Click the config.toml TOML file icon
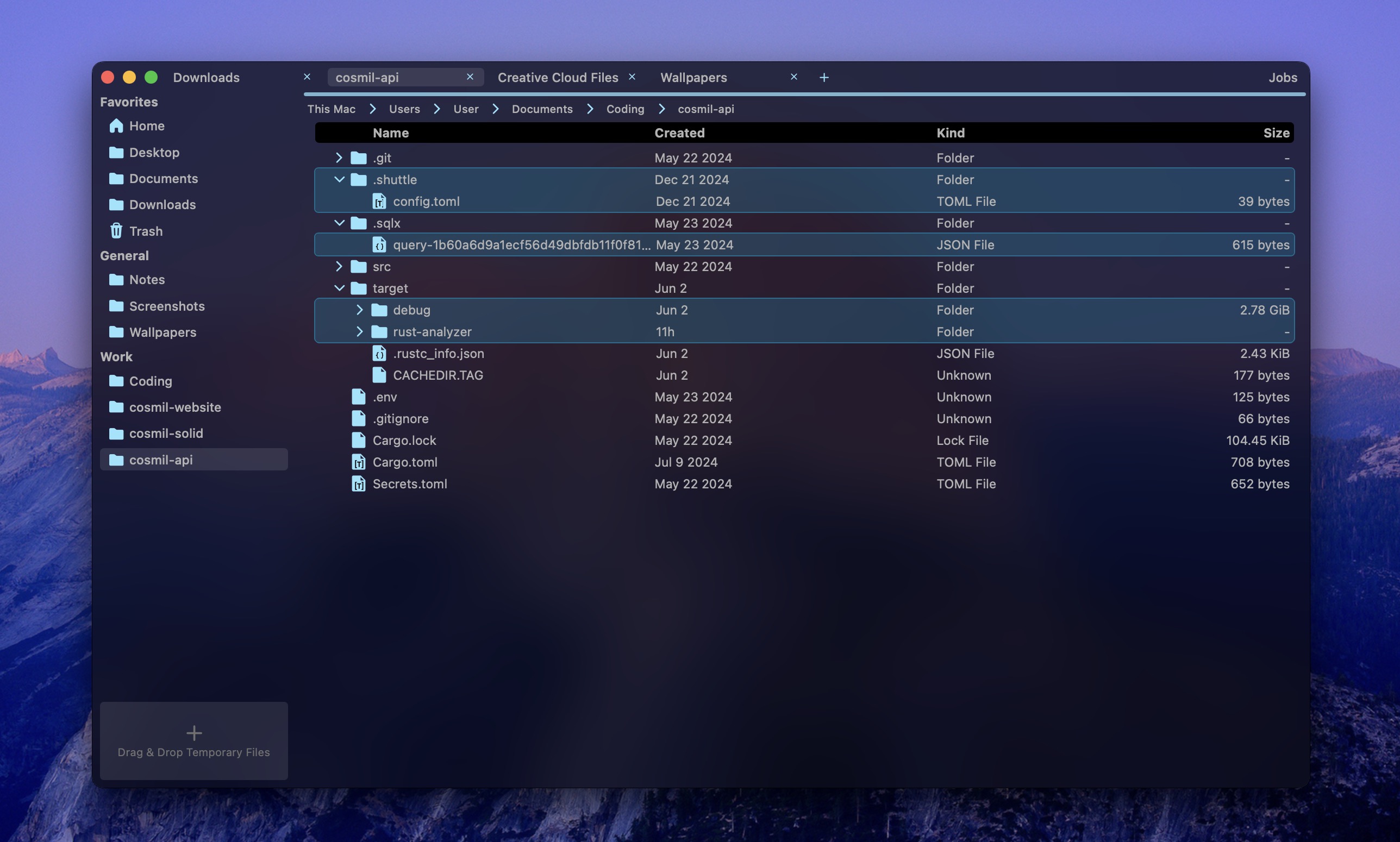The width and height of the screenshot is (1400, 842). [379, 202]
